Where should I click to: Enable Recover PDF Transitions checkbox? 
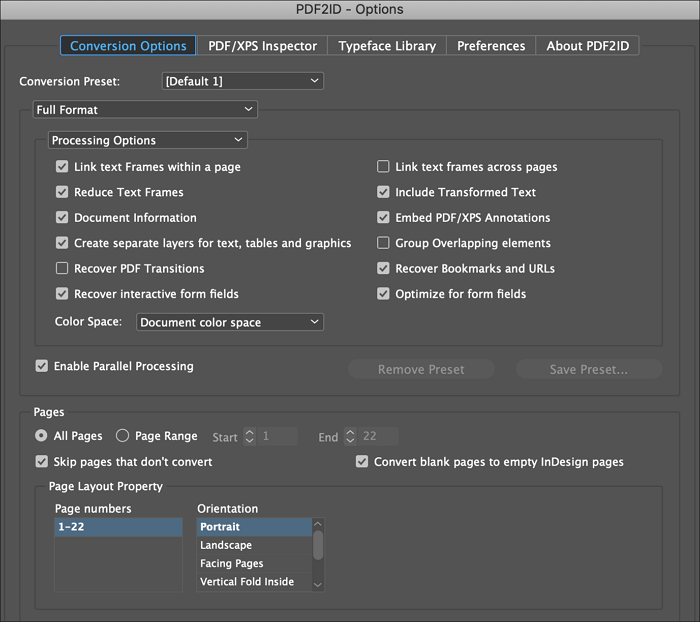coord(62,269)
